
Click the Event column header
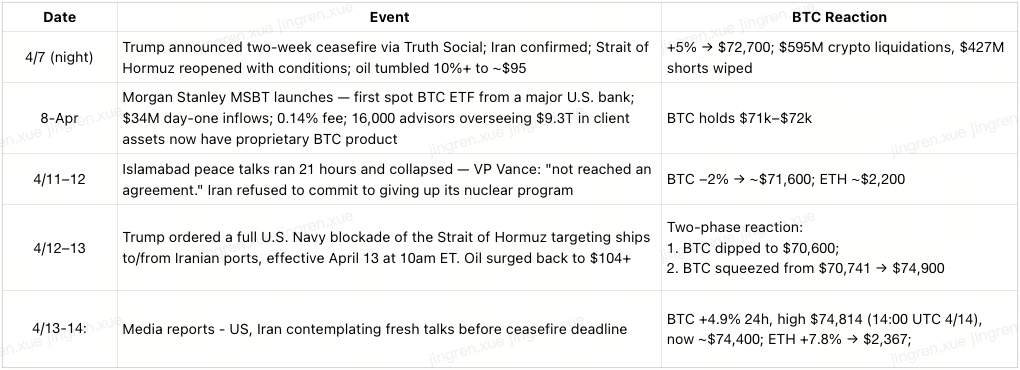coord(389,18)
